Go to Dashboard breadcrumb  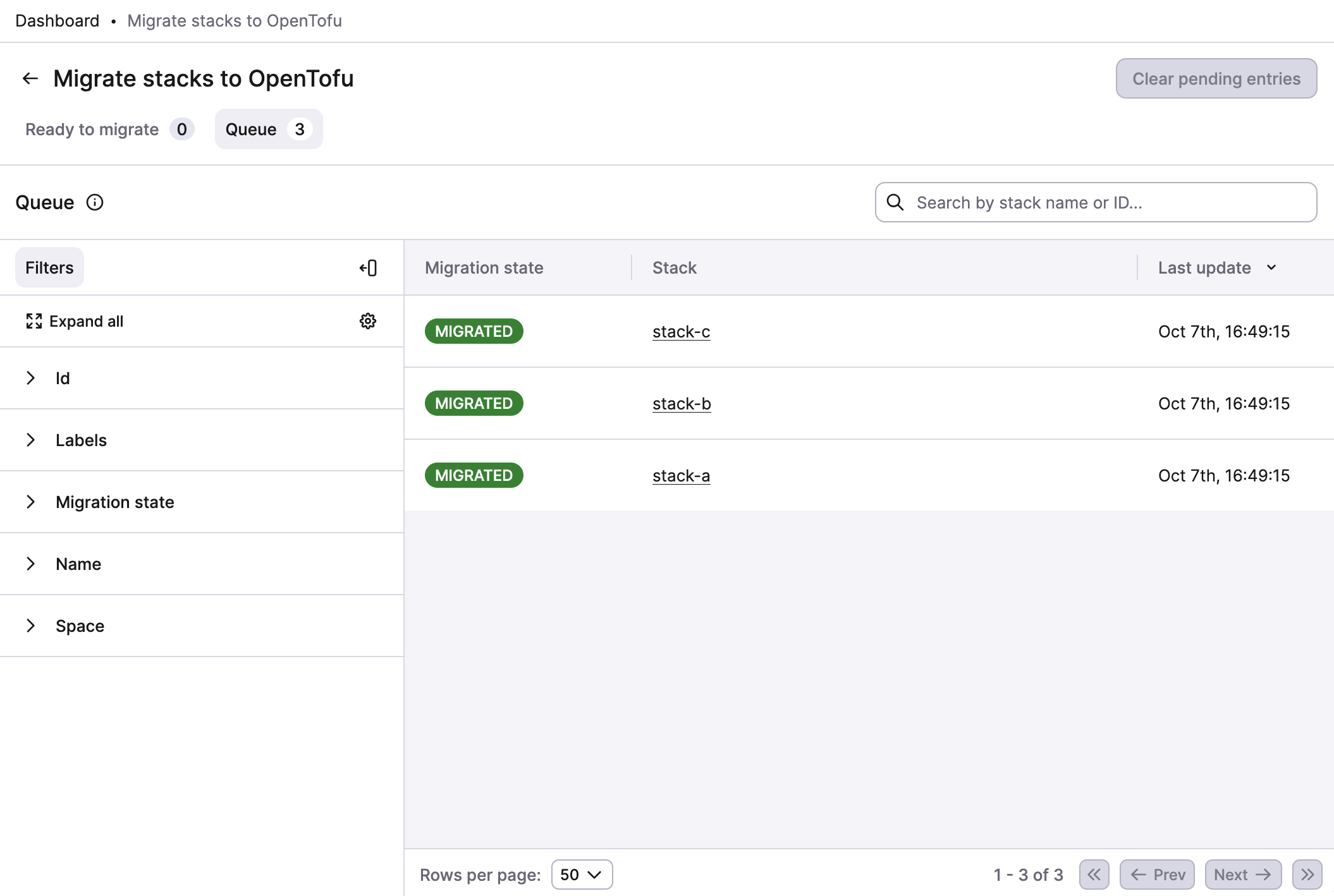(58, 21)
